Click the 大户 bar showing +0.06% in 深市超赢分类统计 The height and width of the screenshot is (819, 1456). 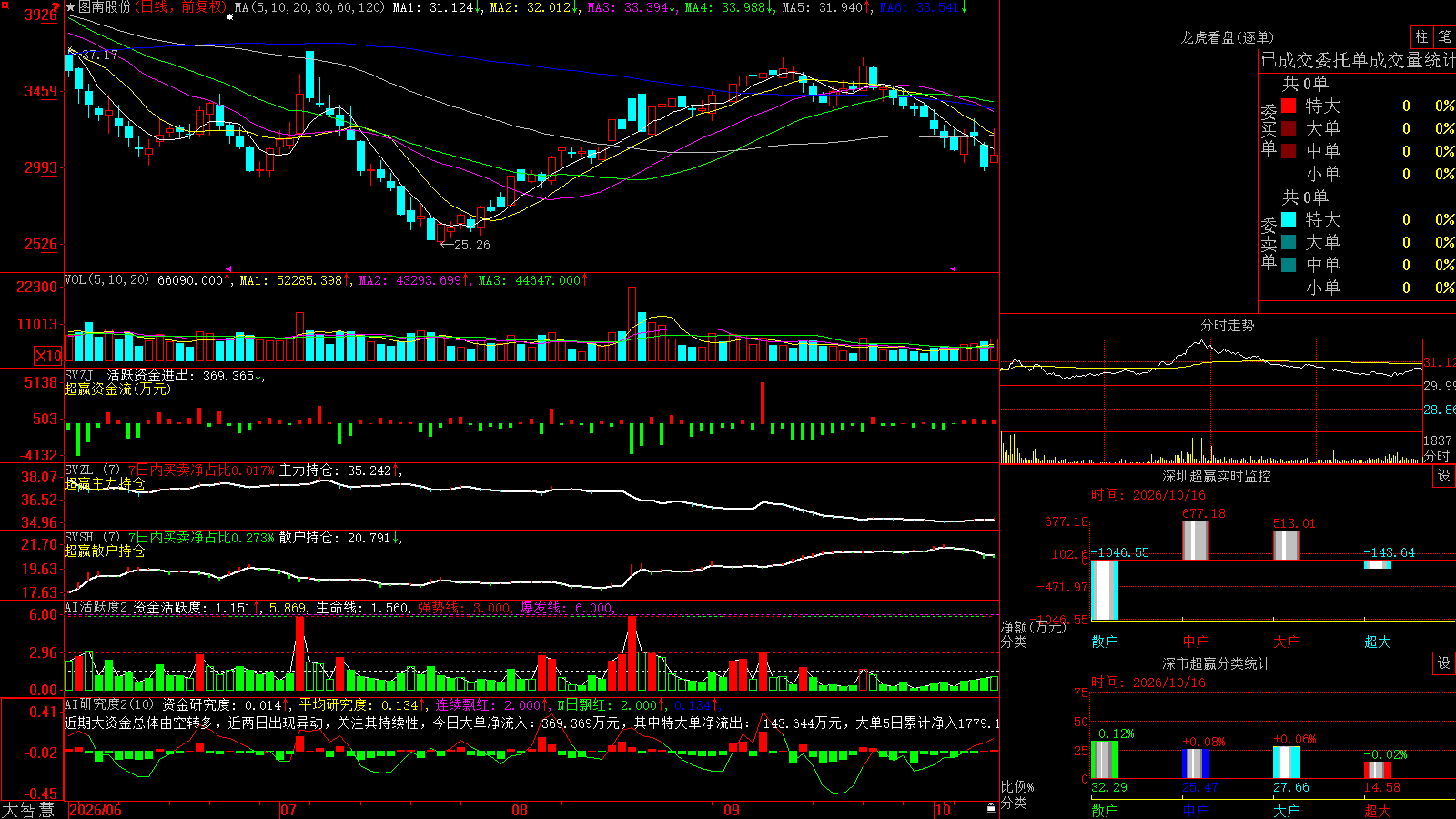coord(1287,763)
